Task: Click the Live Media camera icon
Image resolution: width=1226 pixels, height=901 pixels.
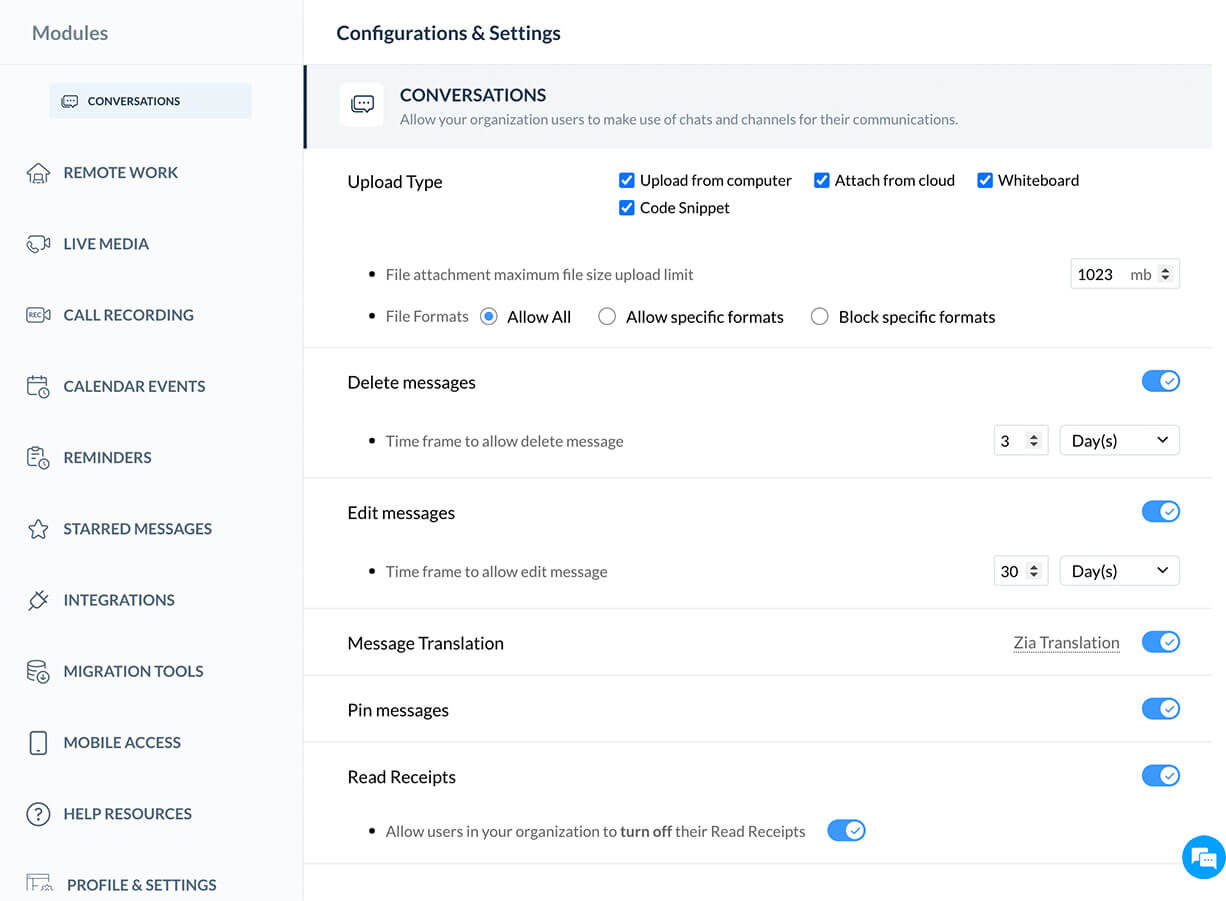Action: (x=38, y=244)
